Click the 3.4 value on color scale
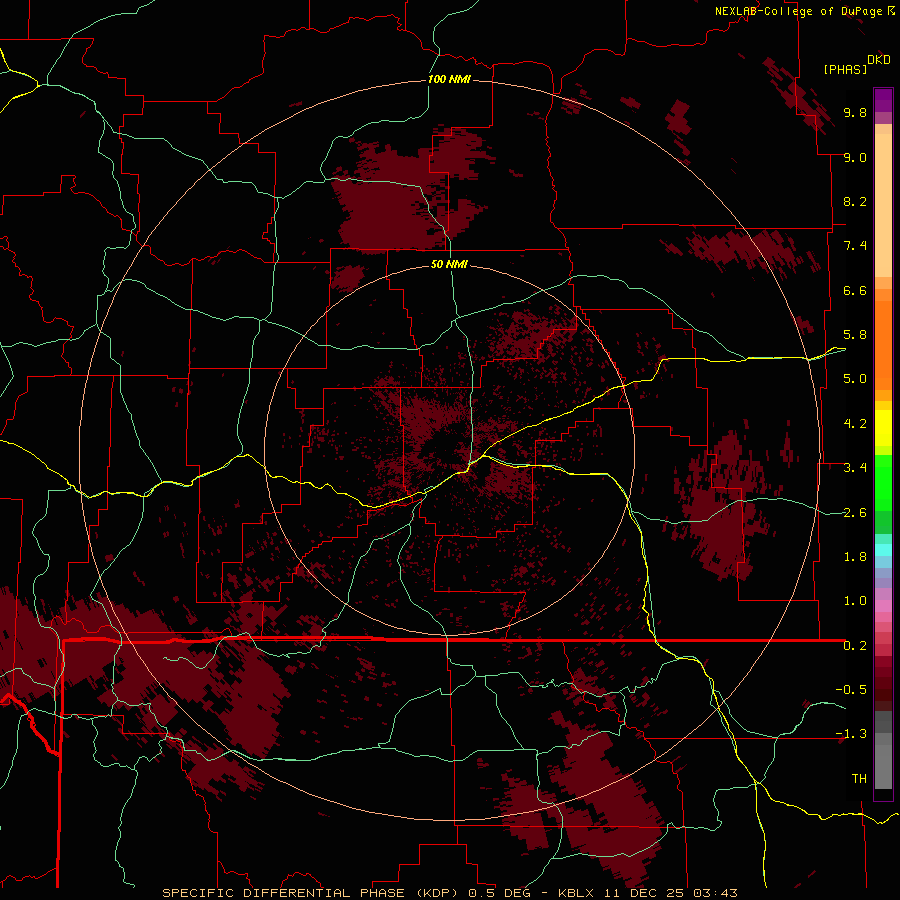This screenshot has width=900, height=900. coord(855,468)
